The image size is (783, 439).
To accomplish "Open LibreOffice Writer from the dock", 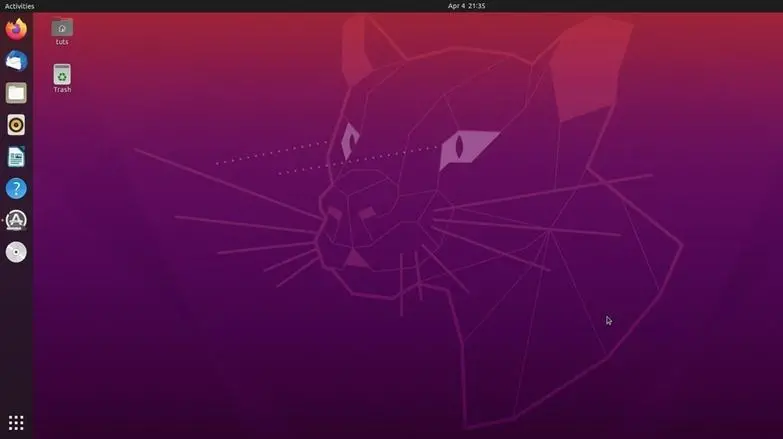I will (16, 157).
